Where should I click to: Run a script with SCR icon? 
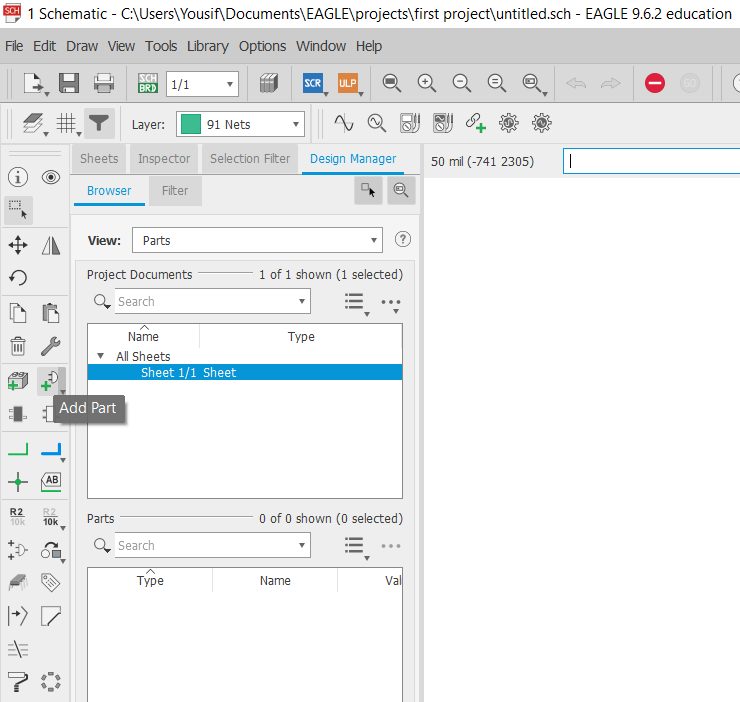point(313,84)
